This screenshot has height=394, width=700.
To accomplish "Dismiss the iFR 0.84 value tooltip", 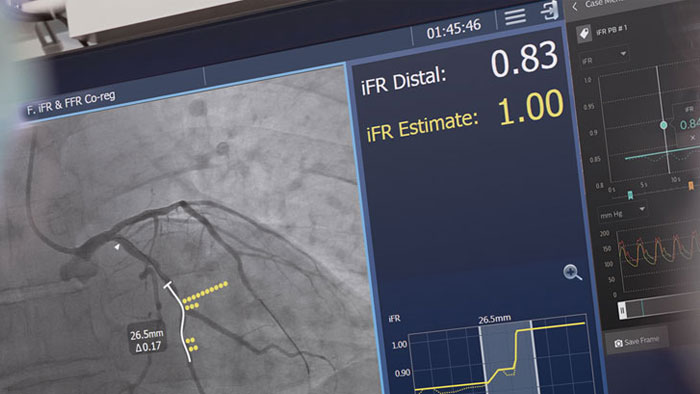I will 692,138.
